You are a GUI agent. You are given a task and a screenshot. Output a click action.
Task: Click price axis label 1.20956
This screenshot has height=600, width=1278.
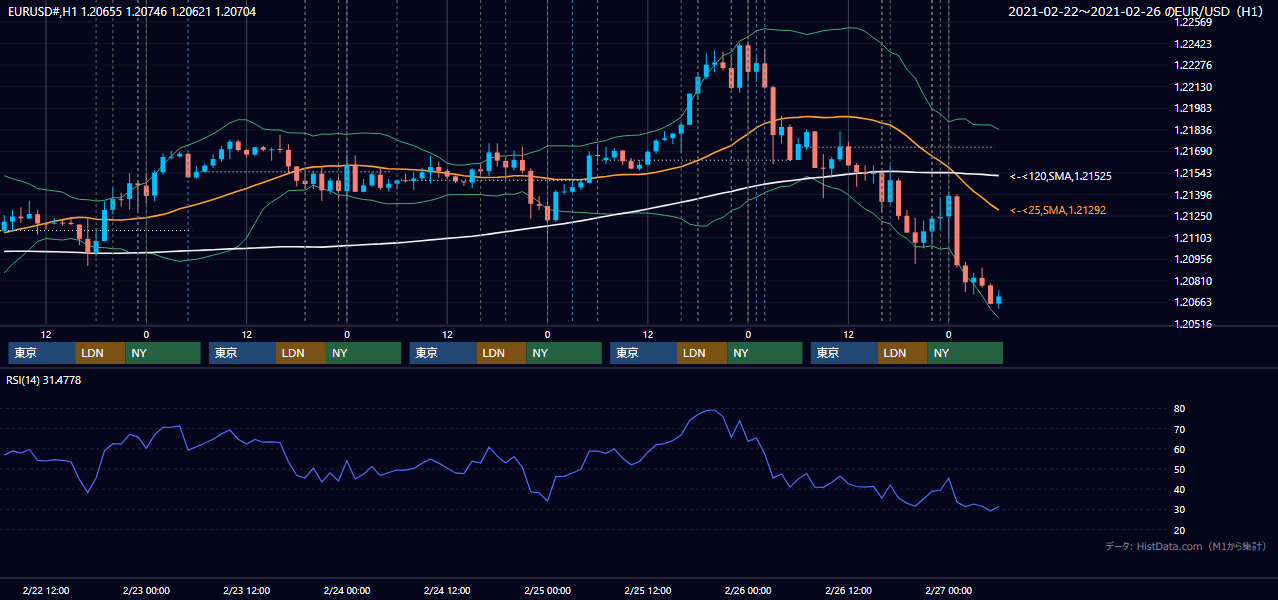(x=1193, y=259)
